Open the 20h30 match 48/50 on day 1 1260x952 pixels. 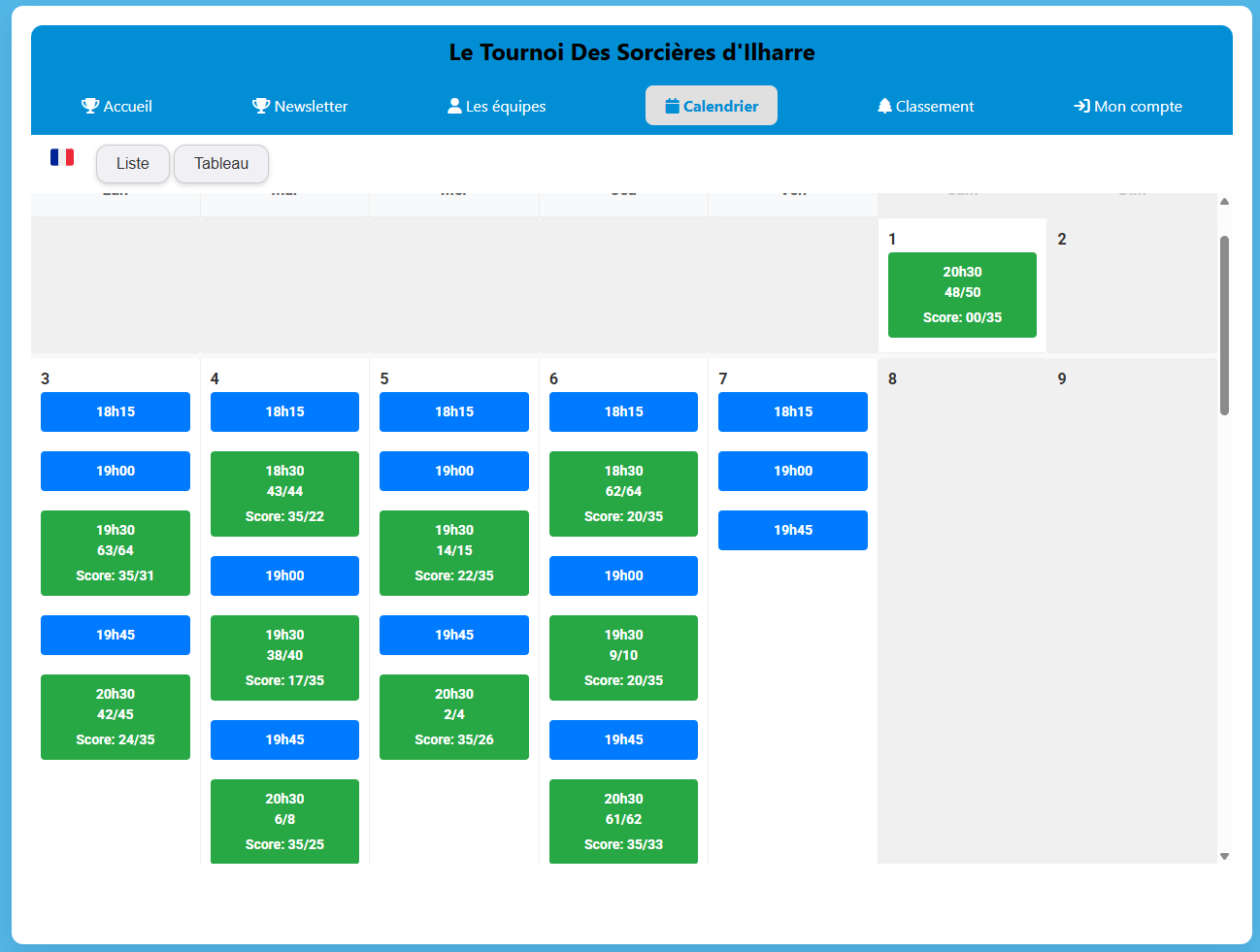pyautogui.click(x=962, y=294)
